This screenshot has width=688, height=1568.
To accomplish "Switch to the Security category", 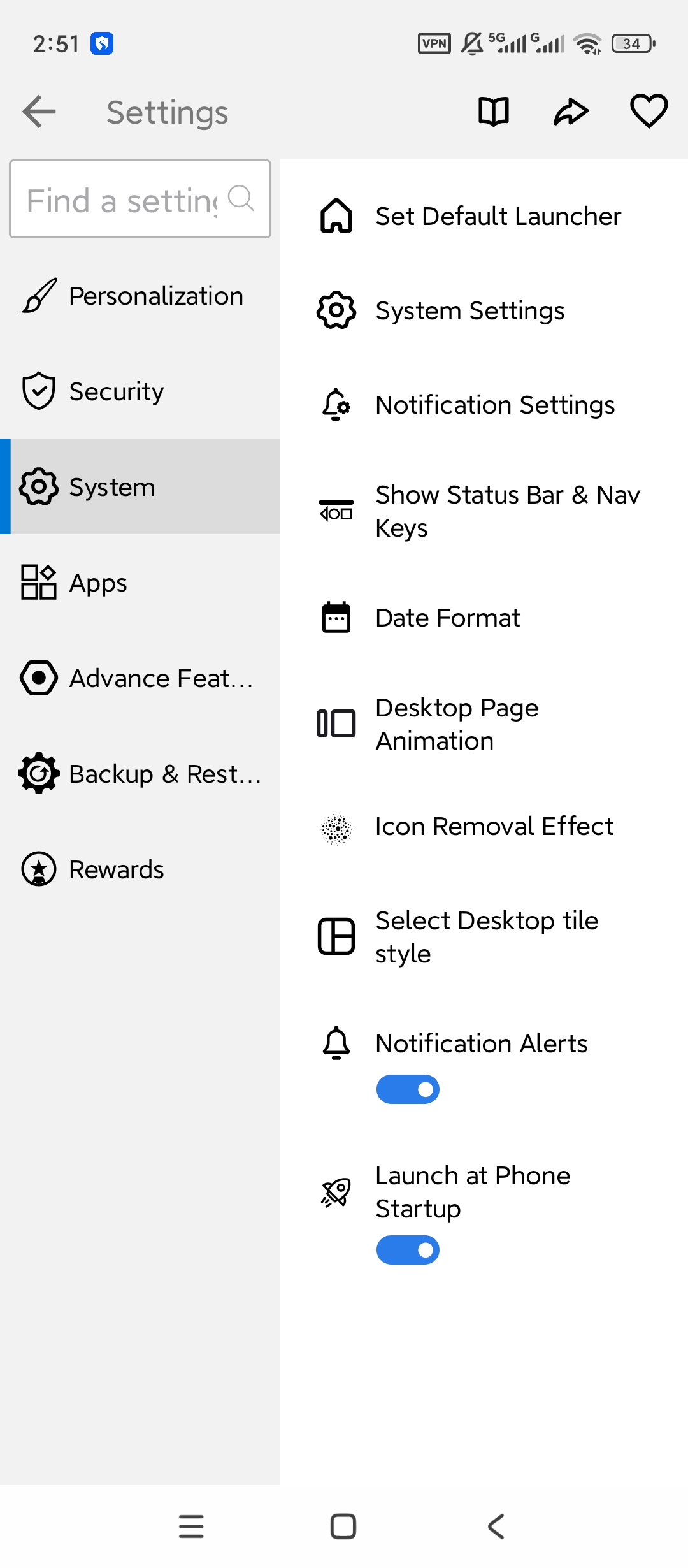I will (x=140, y=391).
